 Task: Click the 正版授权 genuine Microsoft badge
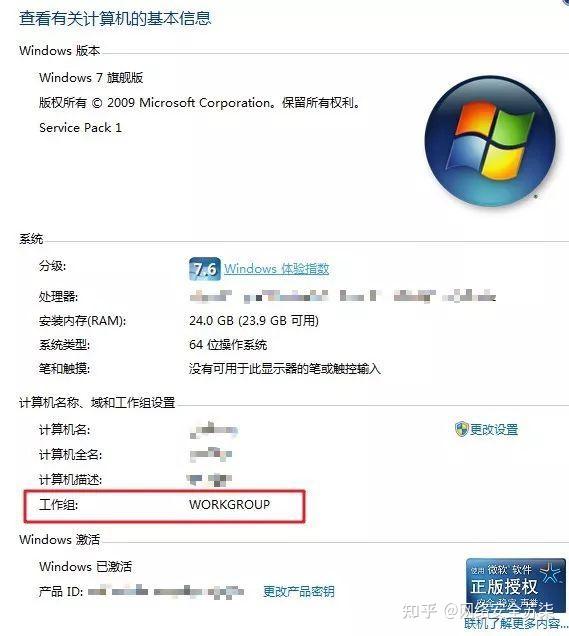pos(515,585)
